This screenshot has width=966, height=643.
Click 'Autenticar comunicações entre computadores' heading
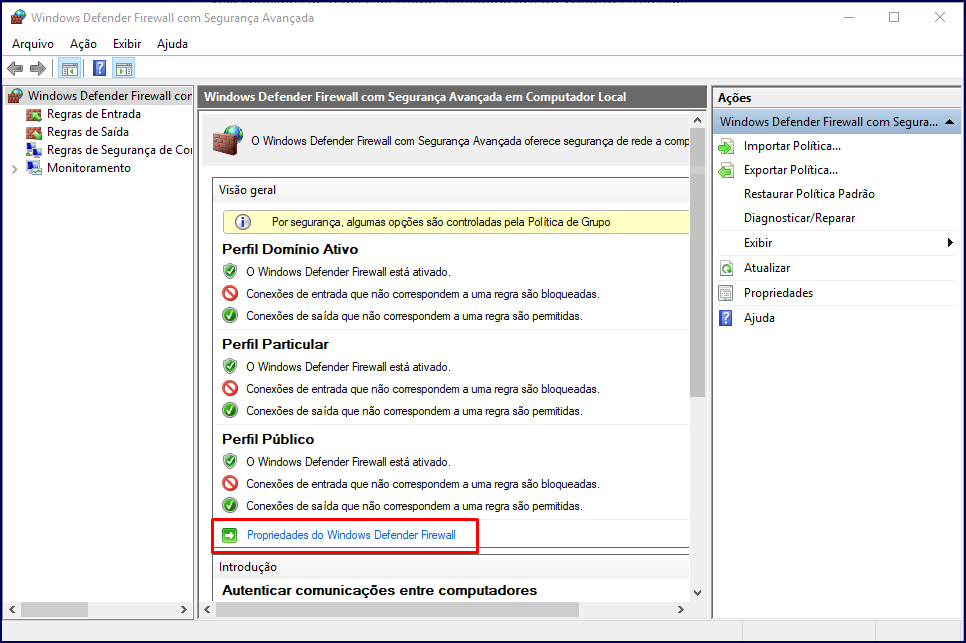(380, 591)
